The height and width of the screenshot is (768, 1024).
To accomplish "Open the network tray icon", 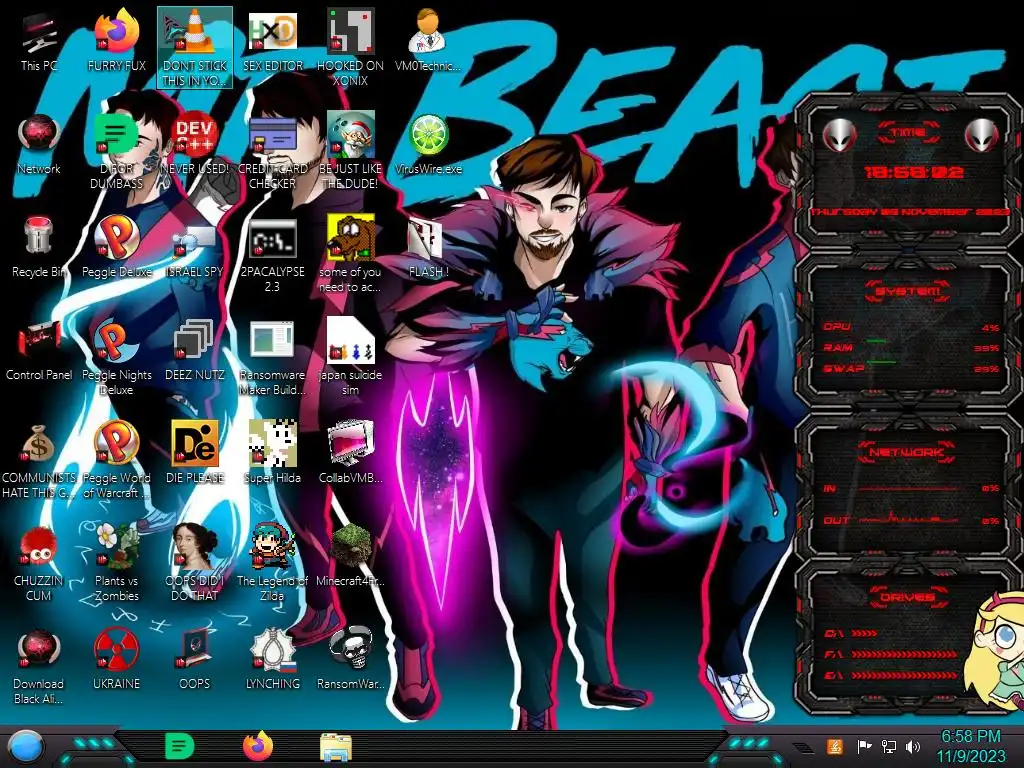I will pos(888,746).
